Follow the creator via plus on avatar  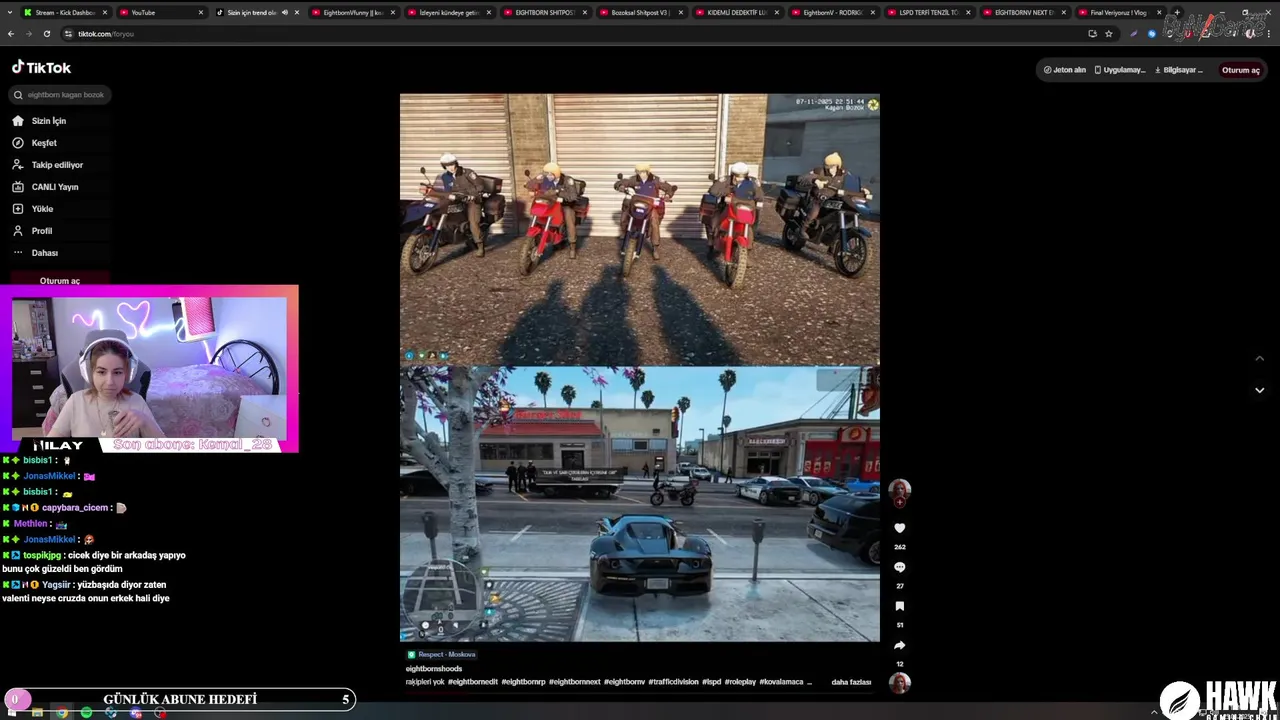point(900,503)
